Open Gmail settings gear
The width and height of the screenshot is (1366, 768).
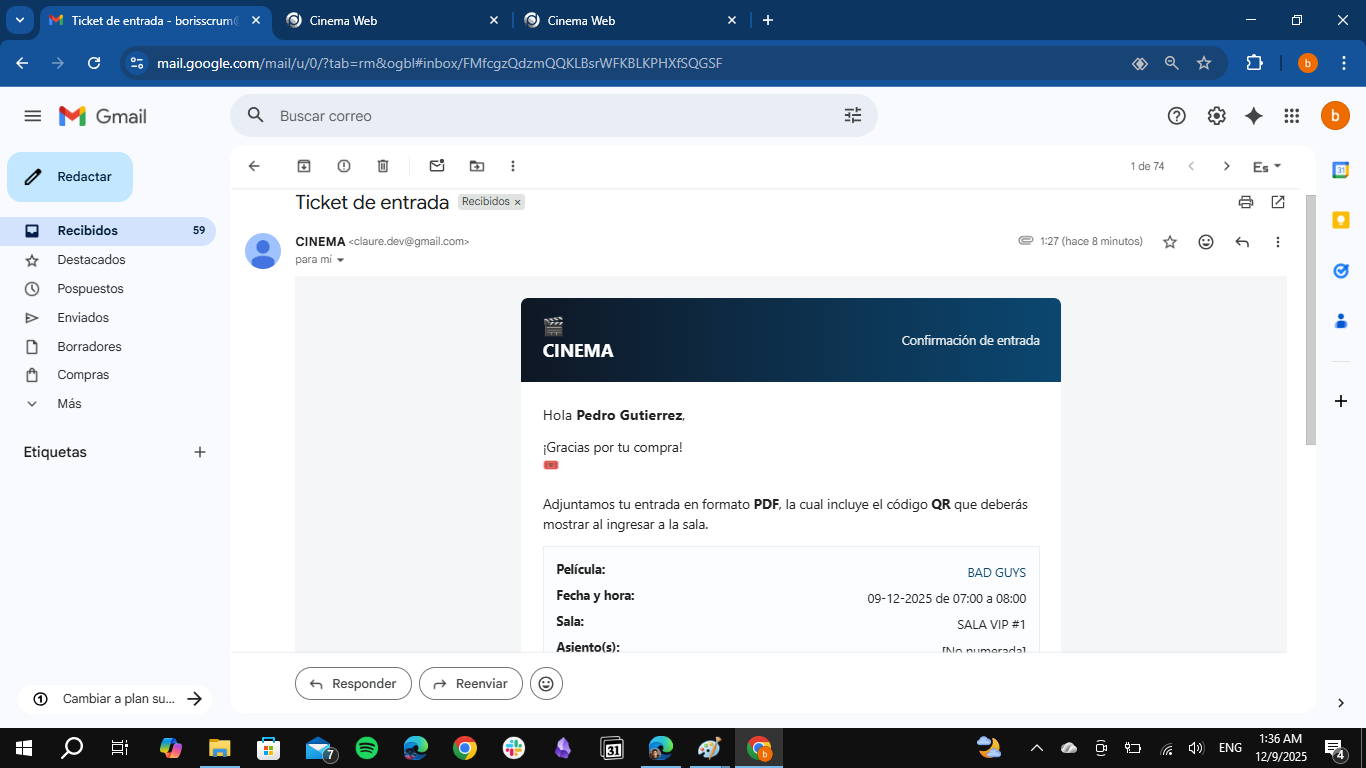(x=1216, y=116)
